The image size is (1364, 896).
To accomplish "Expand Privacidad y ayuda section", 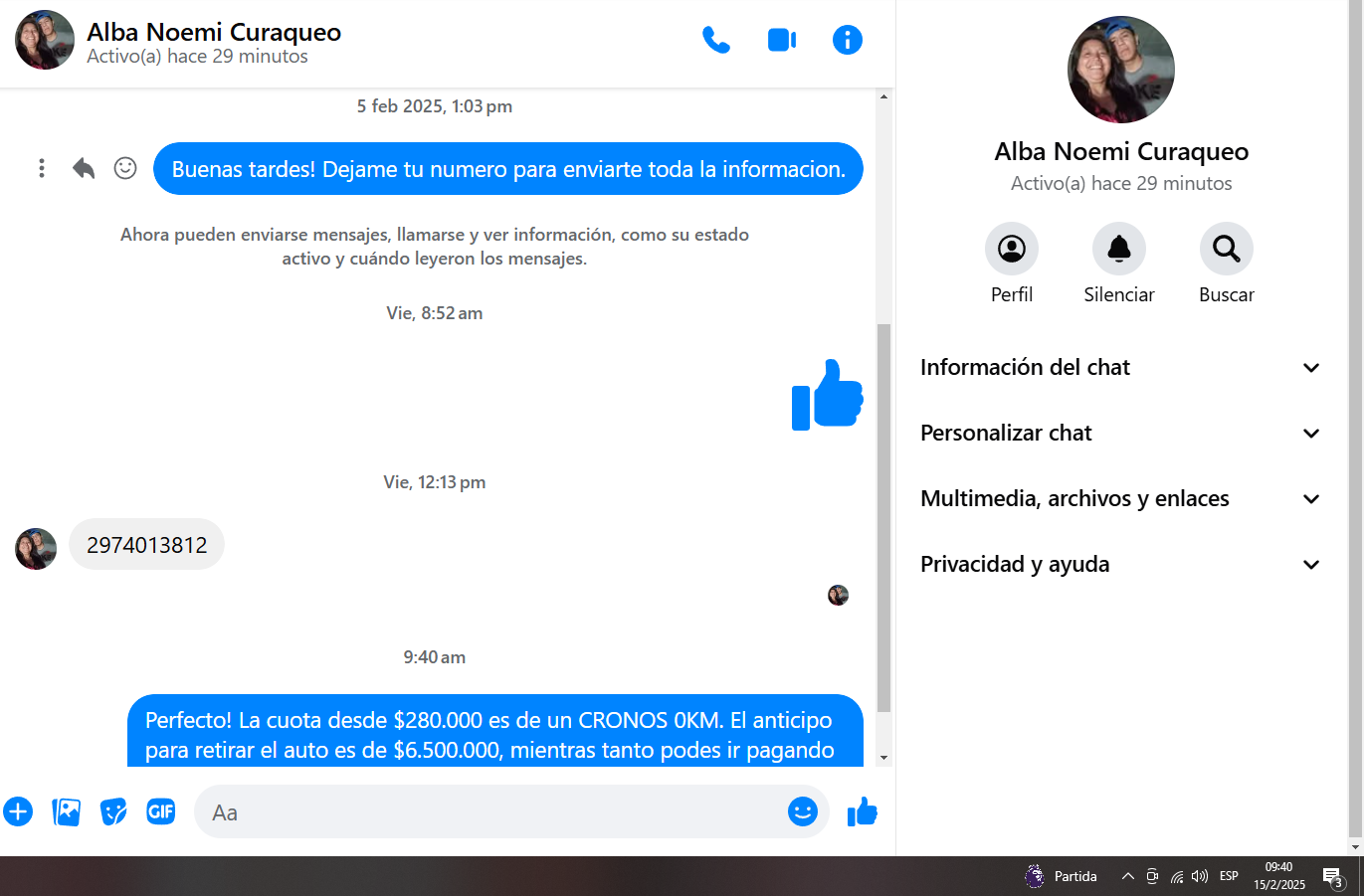I will tap(1121, 564).
